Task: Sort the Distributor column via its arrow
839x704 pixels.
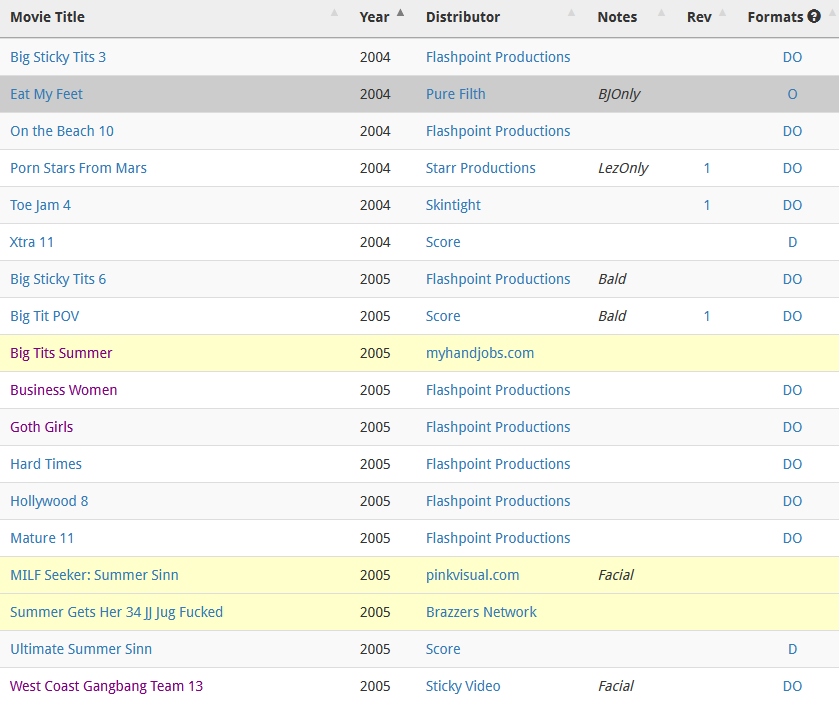Action: click(x=571, y=13)
